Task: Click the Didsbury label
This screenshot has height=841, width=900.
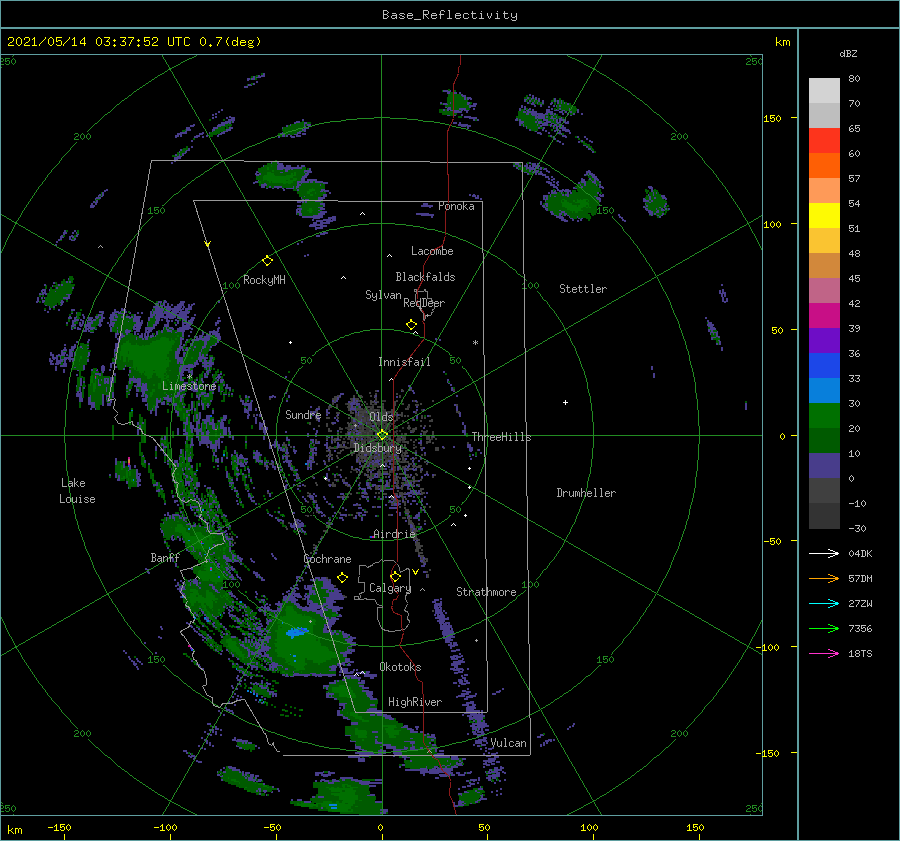Action: [377, 448]
